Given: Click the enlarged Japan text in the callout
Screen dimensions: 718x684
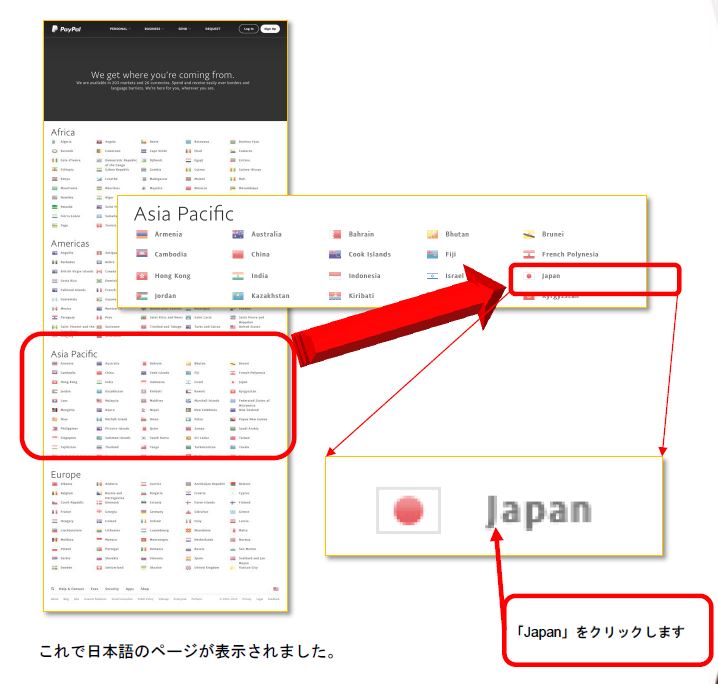Looking at the screenshot, I should click(538, 511).
